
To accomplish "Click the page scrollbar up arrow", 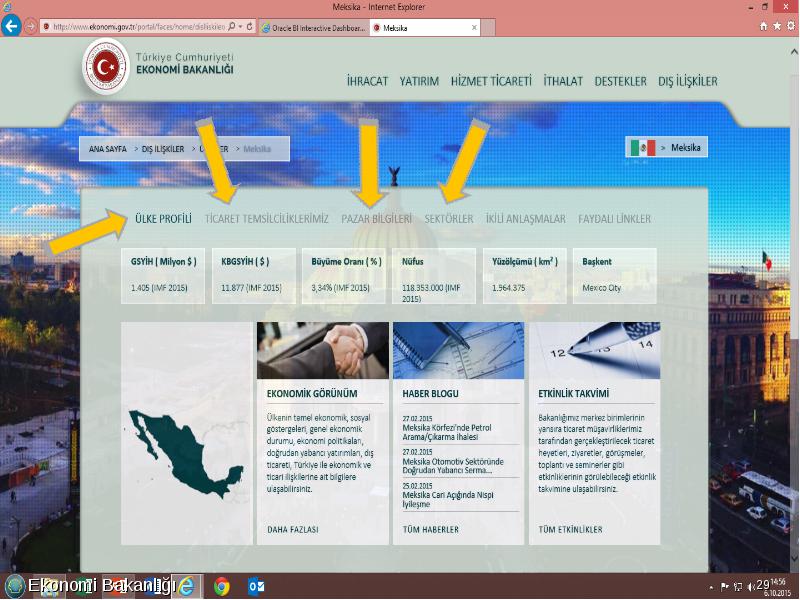I will [794, 52].
